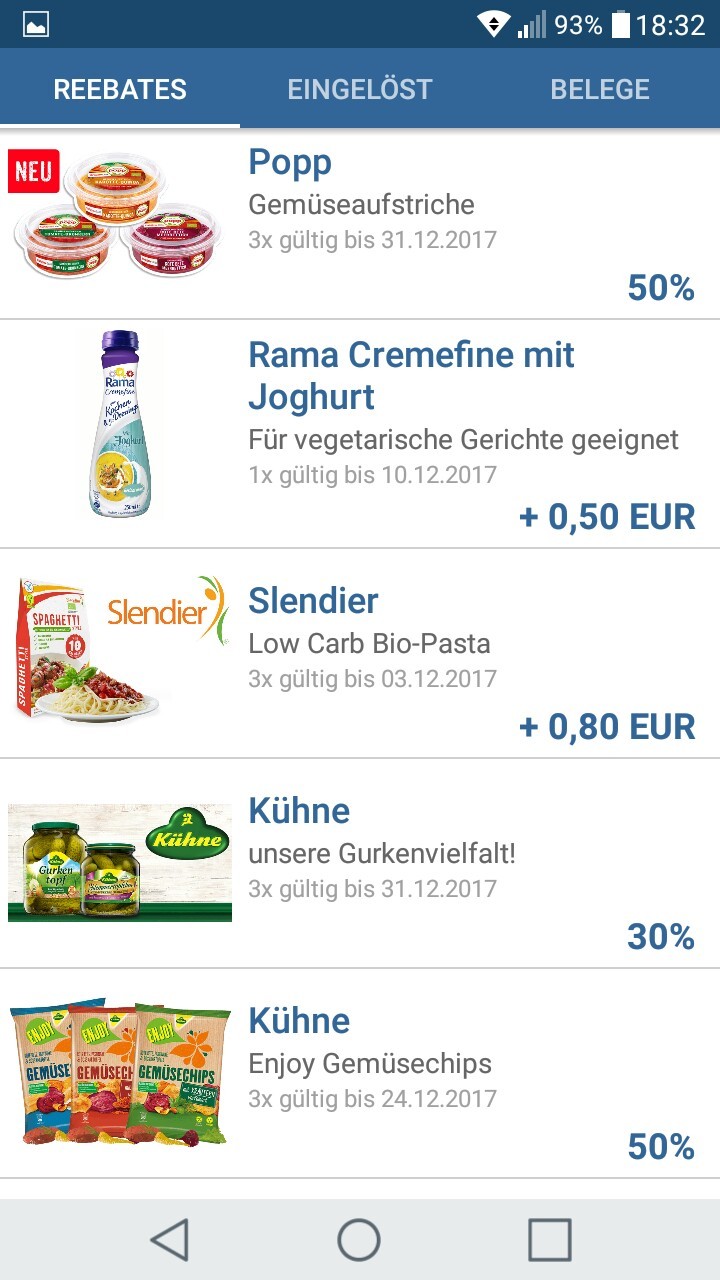Image resolution: width=720 pixels, height=1280 pixels.
Task: Tap the battery status icon
Action: 620,25
